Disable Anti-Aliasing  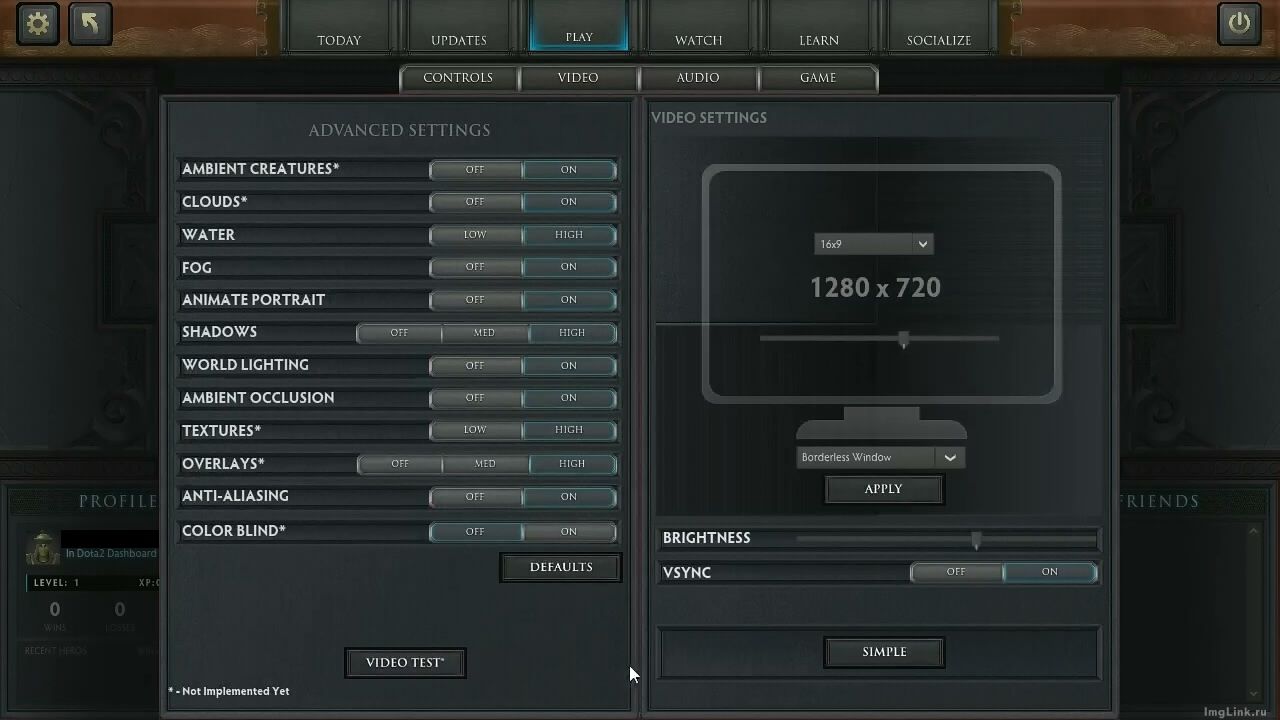pyautogui.click(x=475, y=497)
